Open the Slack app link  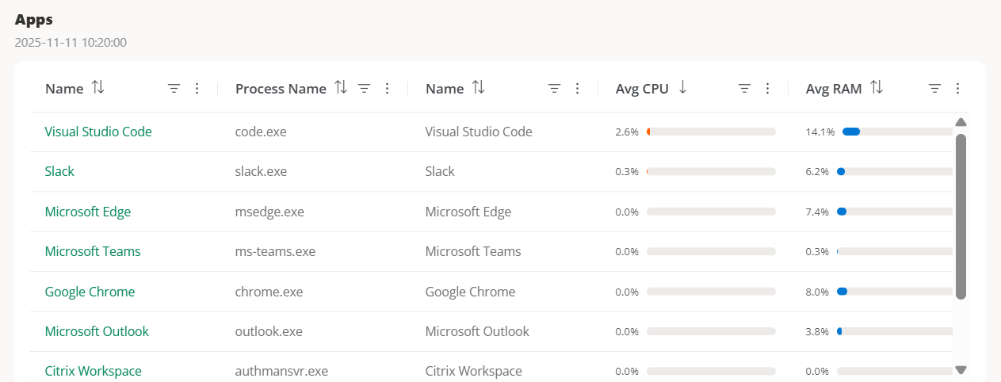coord(59,171)
